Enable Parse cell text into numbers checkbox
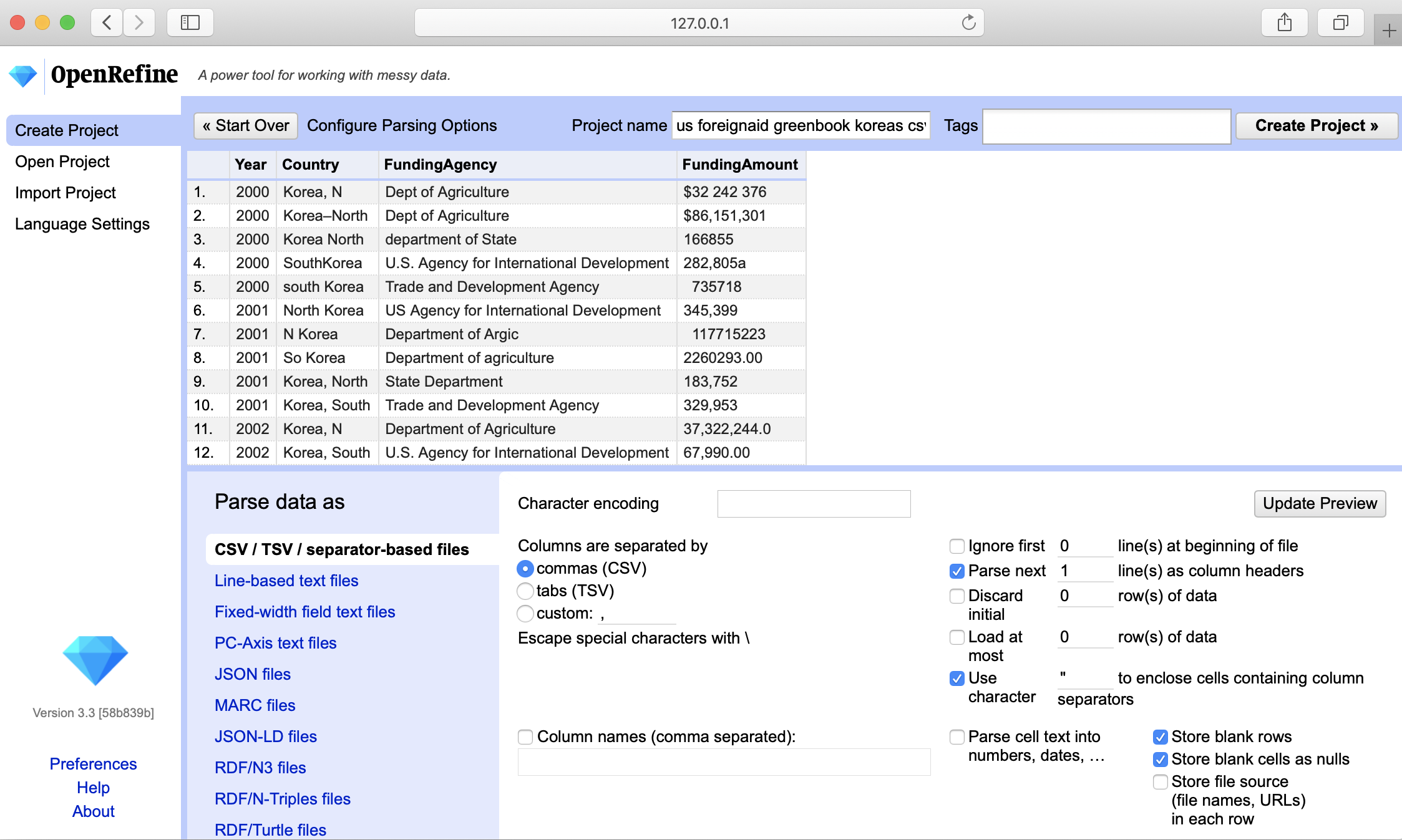1402x840 pixels. 957,737
